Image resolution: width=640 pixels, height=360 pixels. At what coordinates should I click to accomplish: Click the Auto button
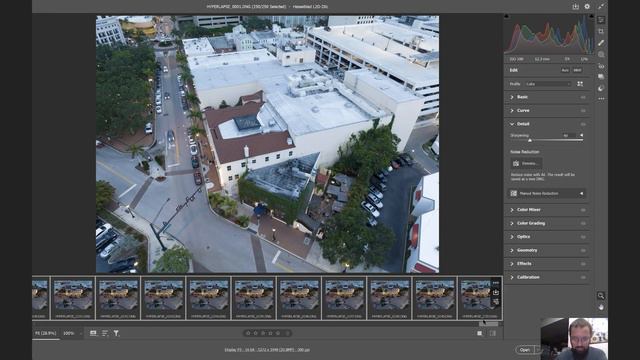click(x=565, y=70)
